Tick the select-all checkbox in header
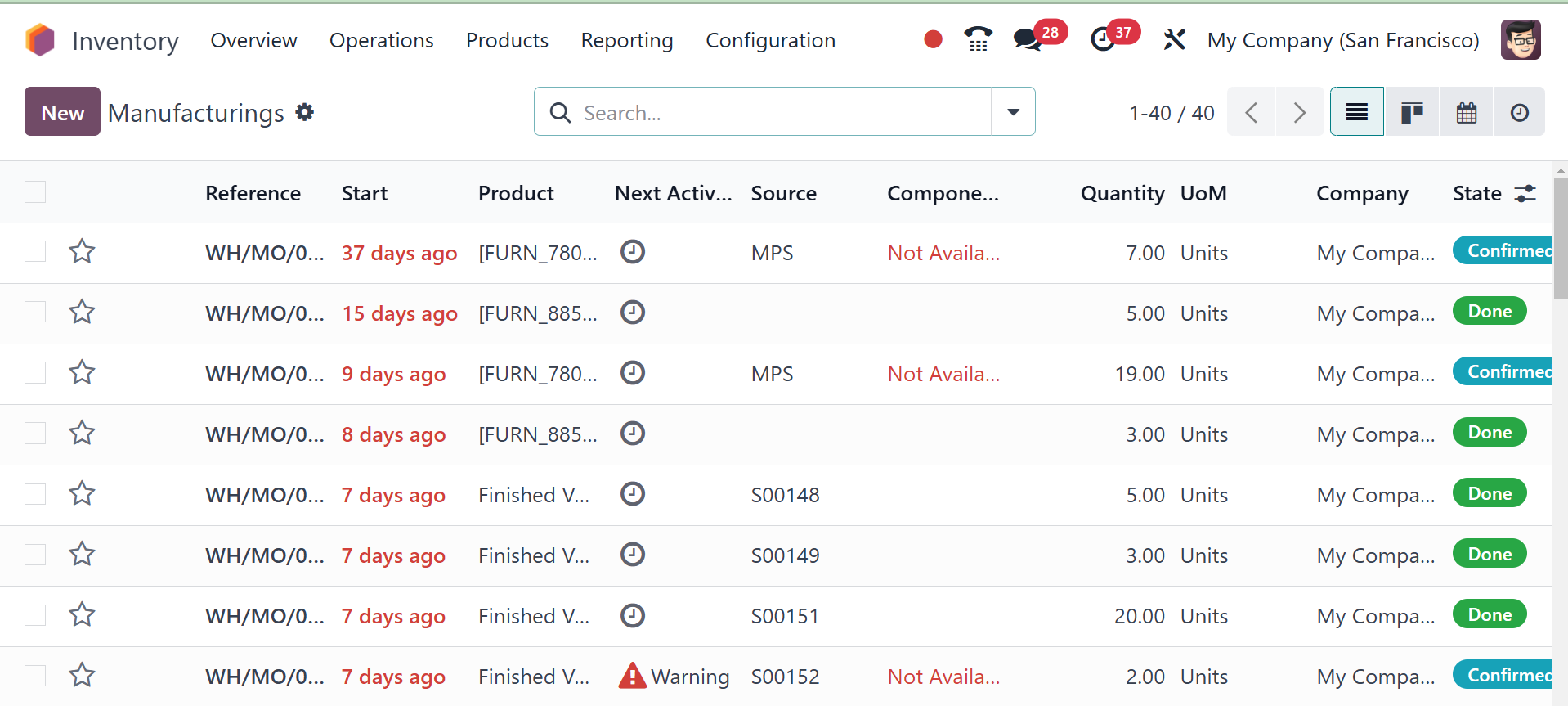Image resolution: width=1568 pixels, height=706 pixels. [x=35, y=192]
